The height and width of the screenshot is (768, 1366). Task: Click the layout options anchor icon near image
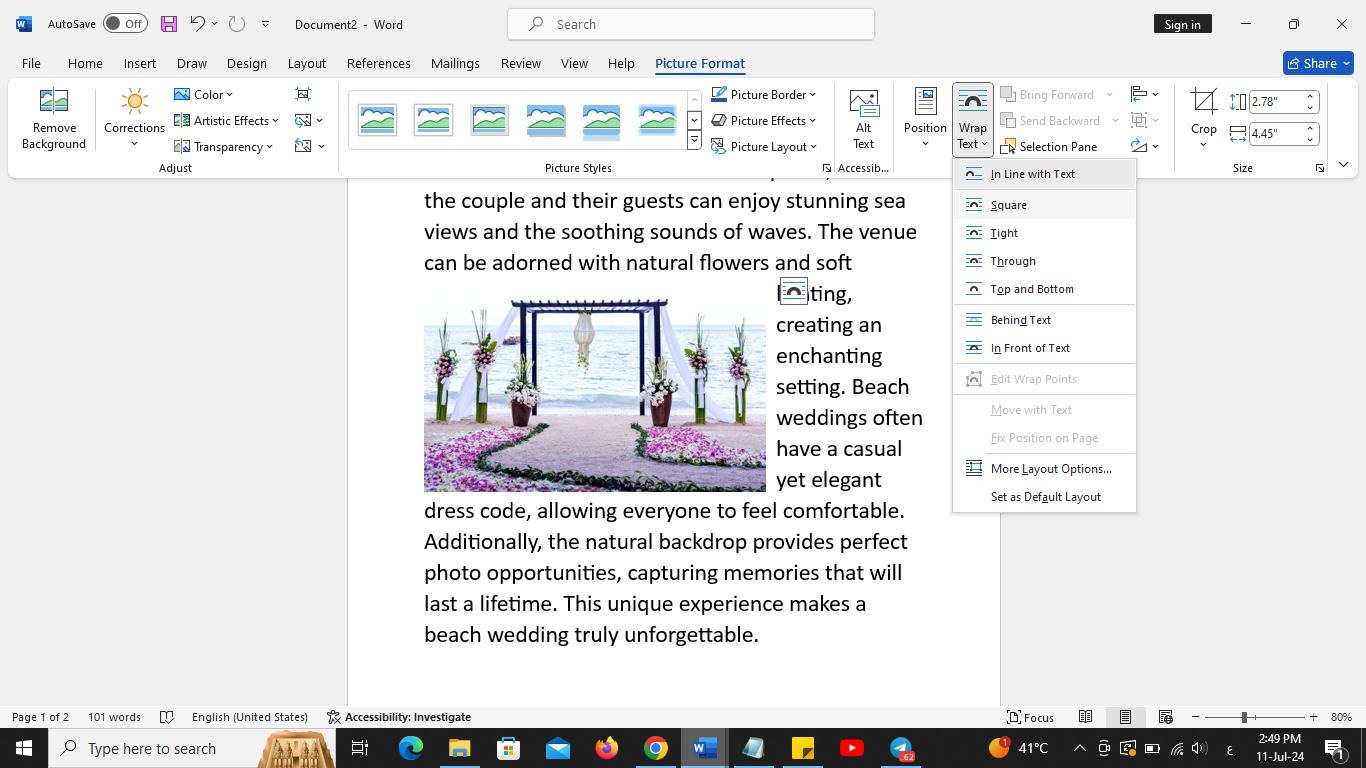point(793,292)
